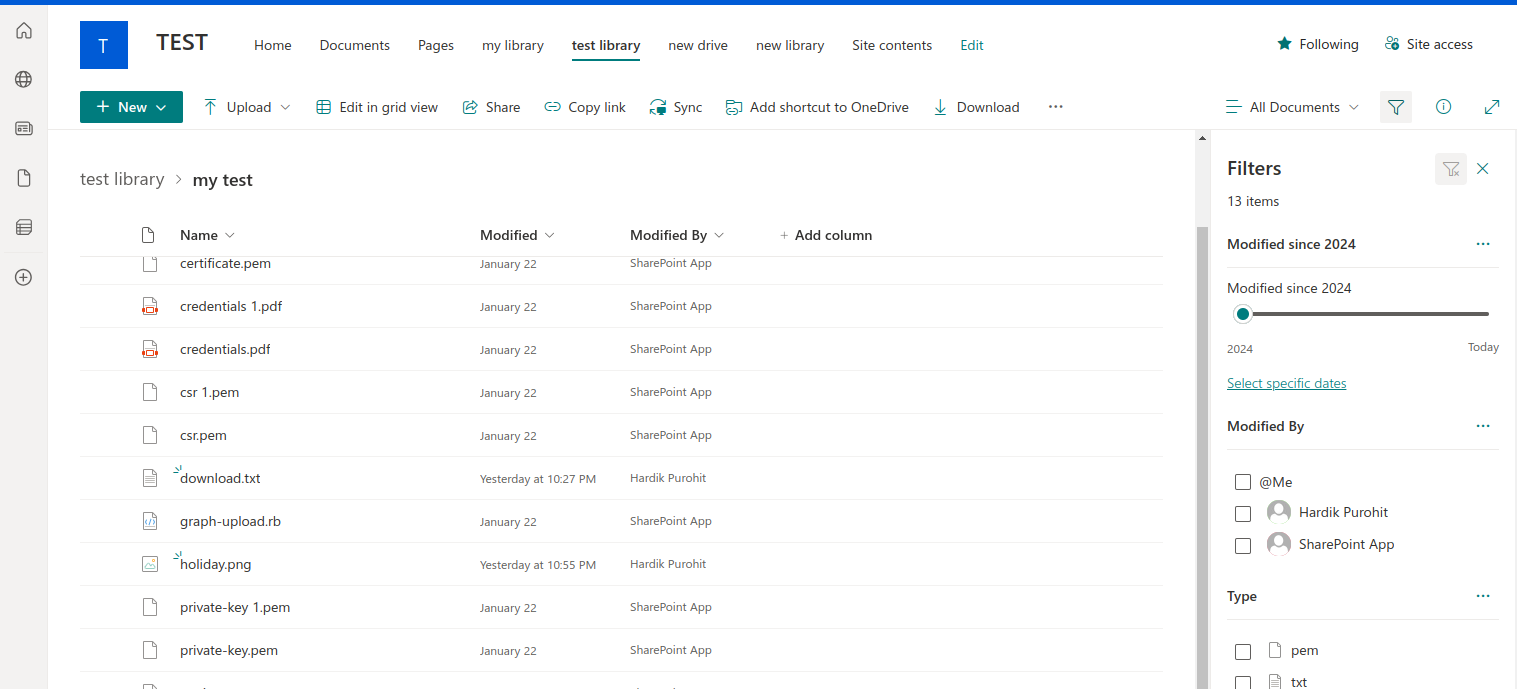
Task: Go back via the test library breadcrumb
Action: 122,179
